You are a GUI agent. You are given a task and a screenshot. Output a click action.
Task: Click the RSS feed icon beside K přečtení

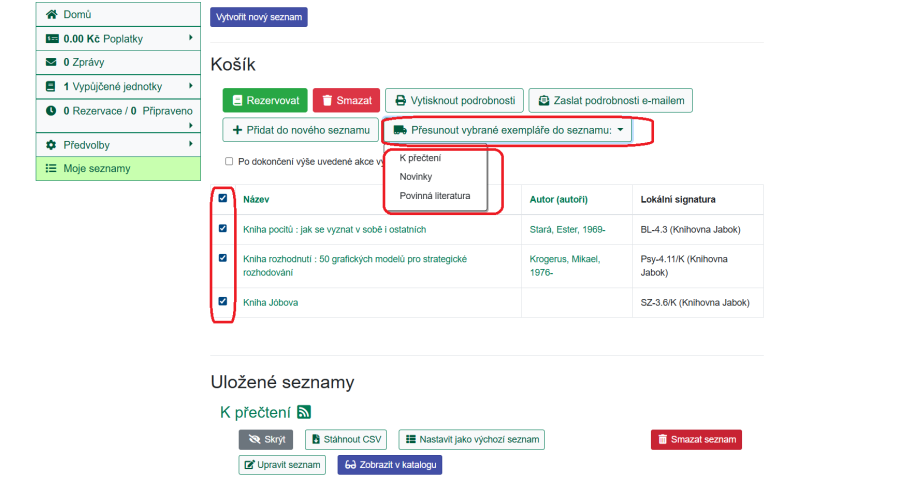[304, 412]
